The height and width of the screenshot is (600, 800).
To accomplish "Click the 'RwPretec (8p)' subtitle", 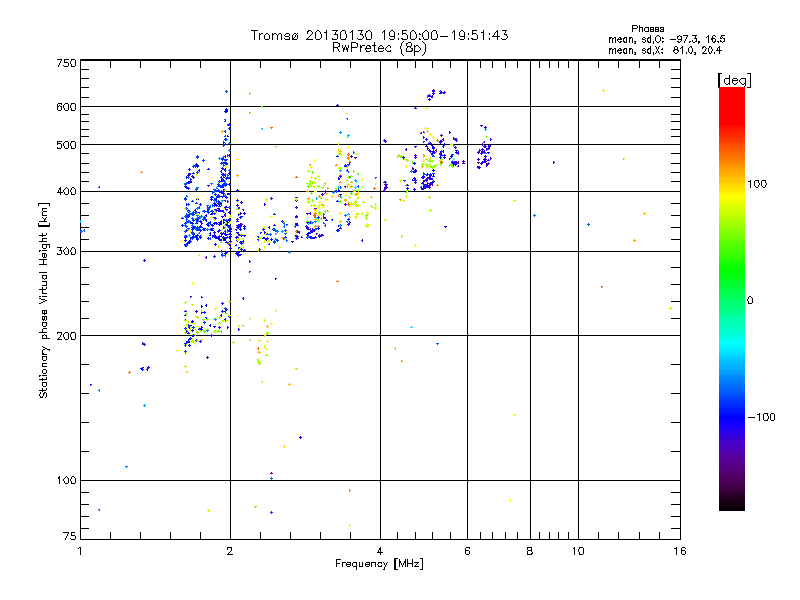I will pos(379,48).
